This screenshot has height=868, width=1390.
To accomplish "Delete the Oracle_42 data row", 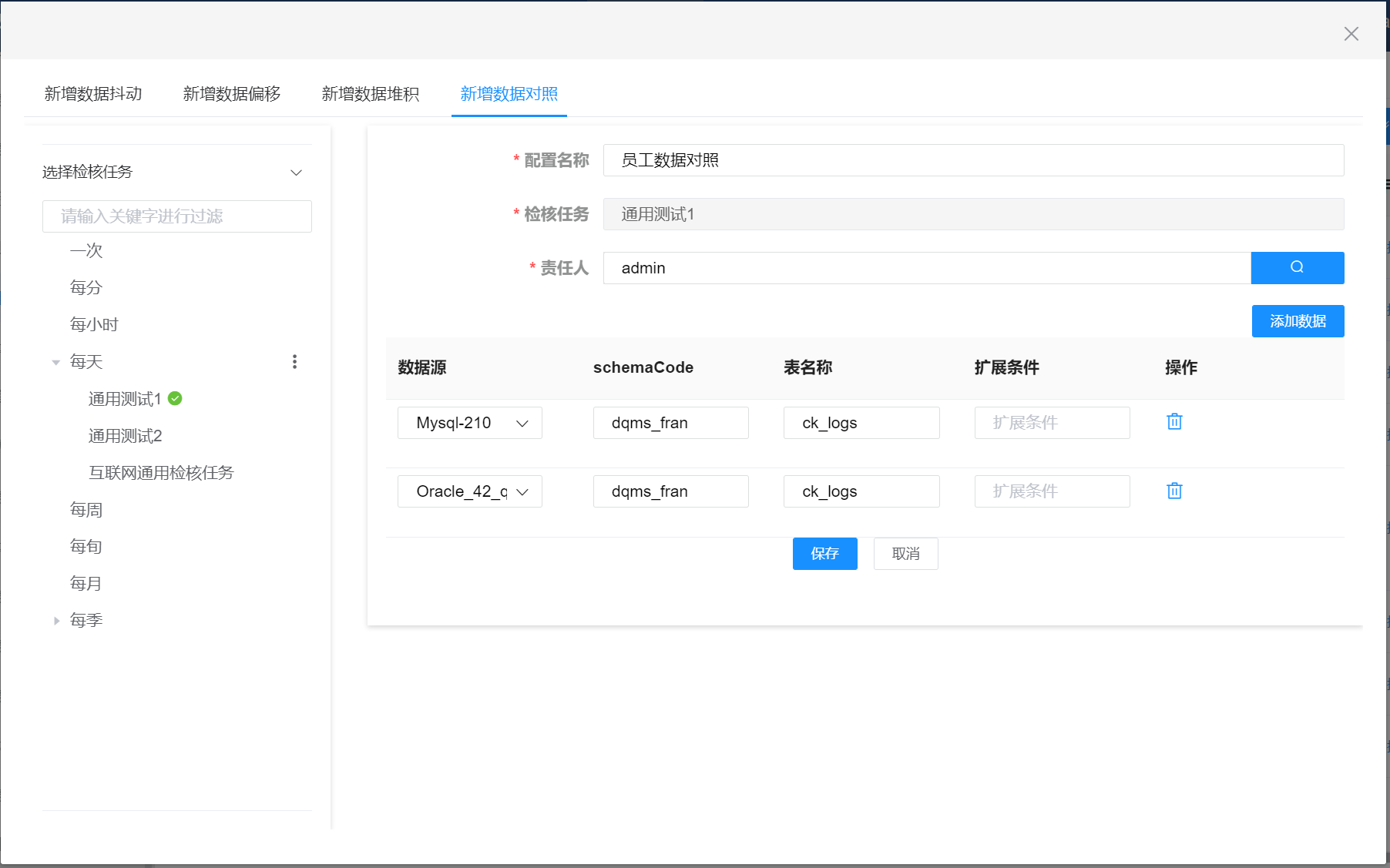I will (x=1174, y=491).
